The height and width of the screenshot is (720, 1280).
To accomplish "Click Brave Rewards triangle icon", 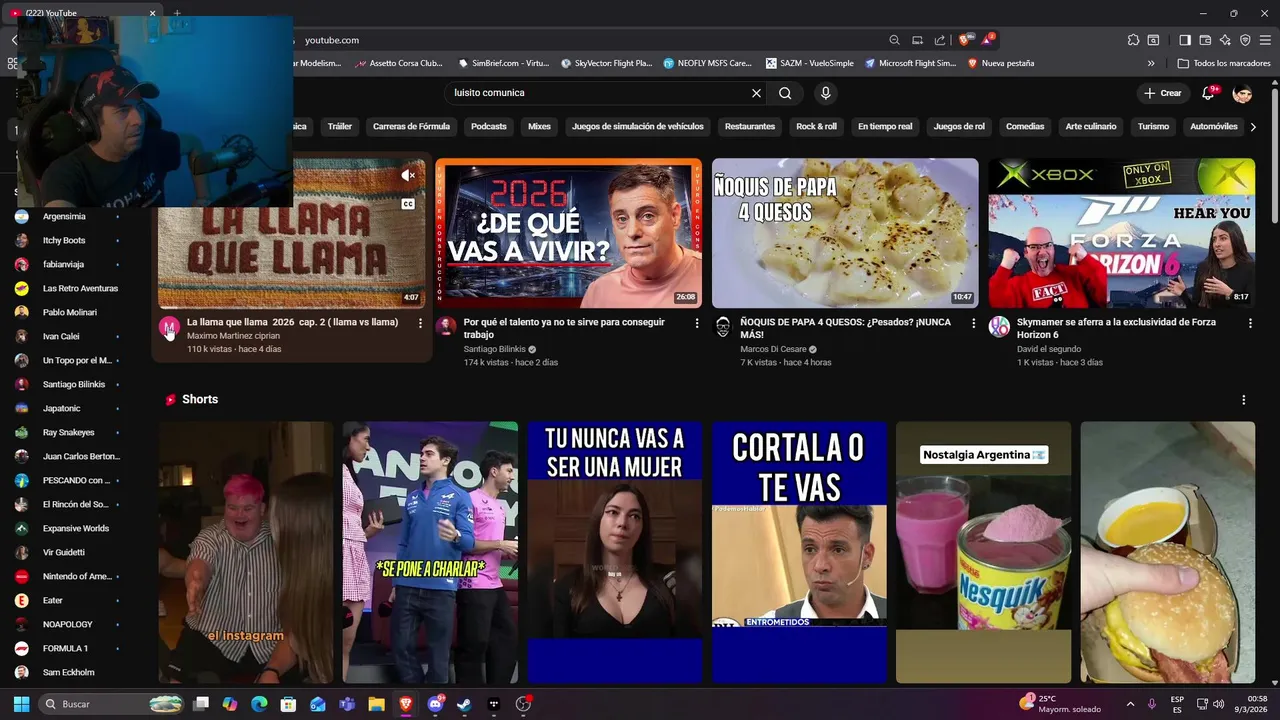I will (x=988, y=40).
